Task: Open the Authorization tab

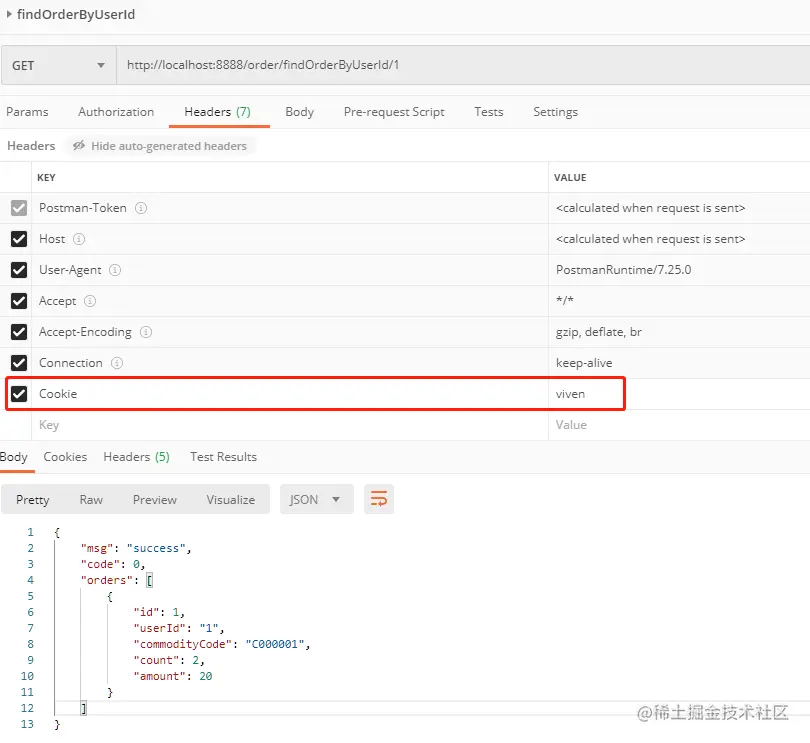Action: tap(116, 112)
